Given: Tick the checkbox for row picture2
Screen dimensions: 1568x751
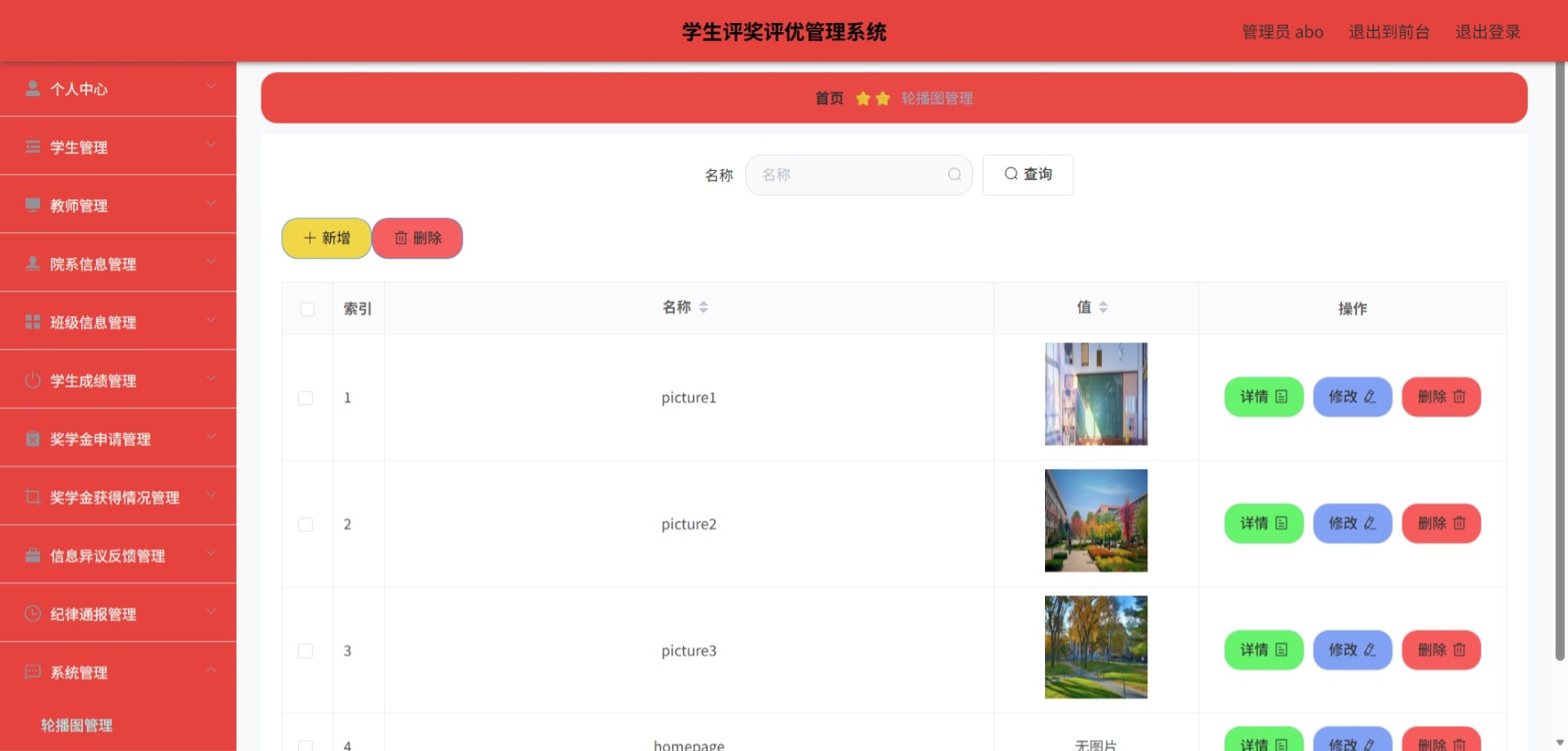Looking at the screenshot, I should pyautogui.click(x=305, y=524).
